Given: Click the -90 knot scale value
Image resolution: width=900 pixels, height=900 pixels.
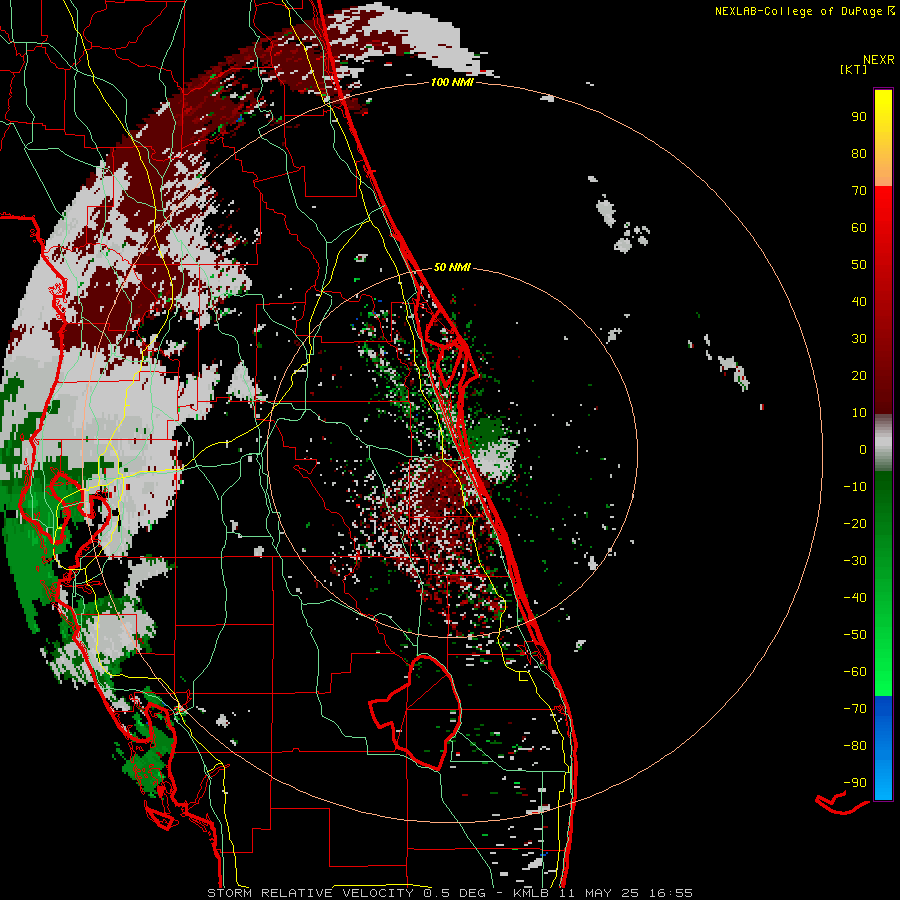Looking at the screenshot, I should 855,783.
